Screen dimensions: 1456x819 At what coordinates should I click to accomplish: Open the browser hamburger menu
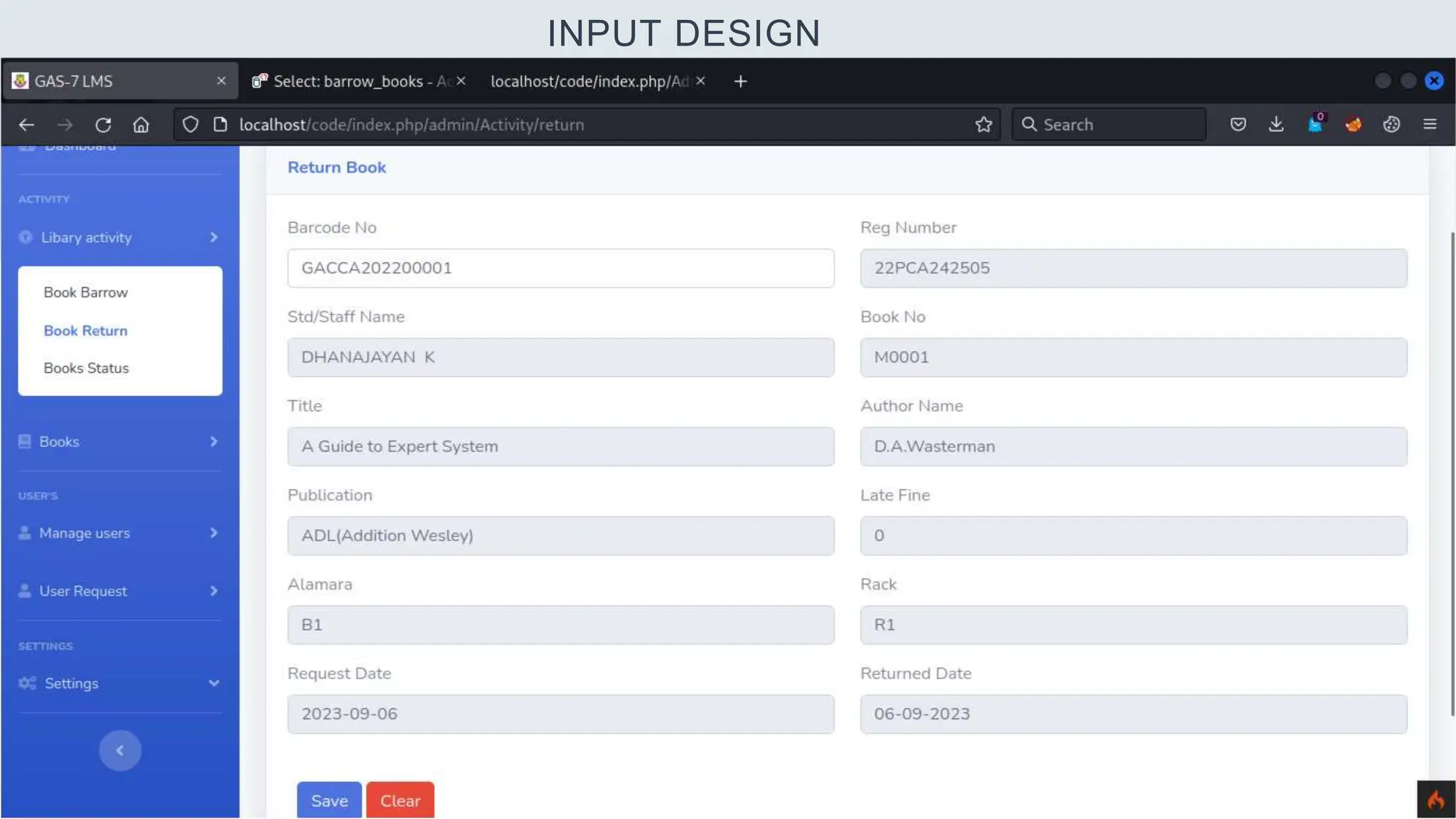(x=1430, y=124)
